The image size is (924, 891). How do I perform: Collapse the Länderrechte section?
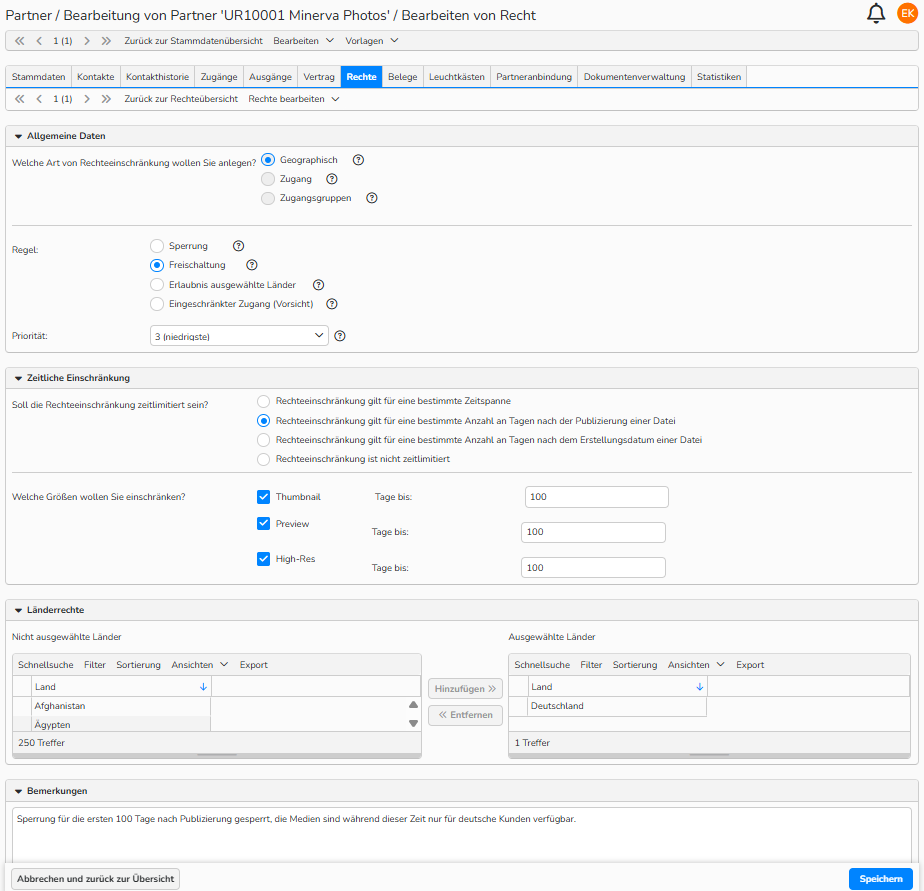[18, 610]
